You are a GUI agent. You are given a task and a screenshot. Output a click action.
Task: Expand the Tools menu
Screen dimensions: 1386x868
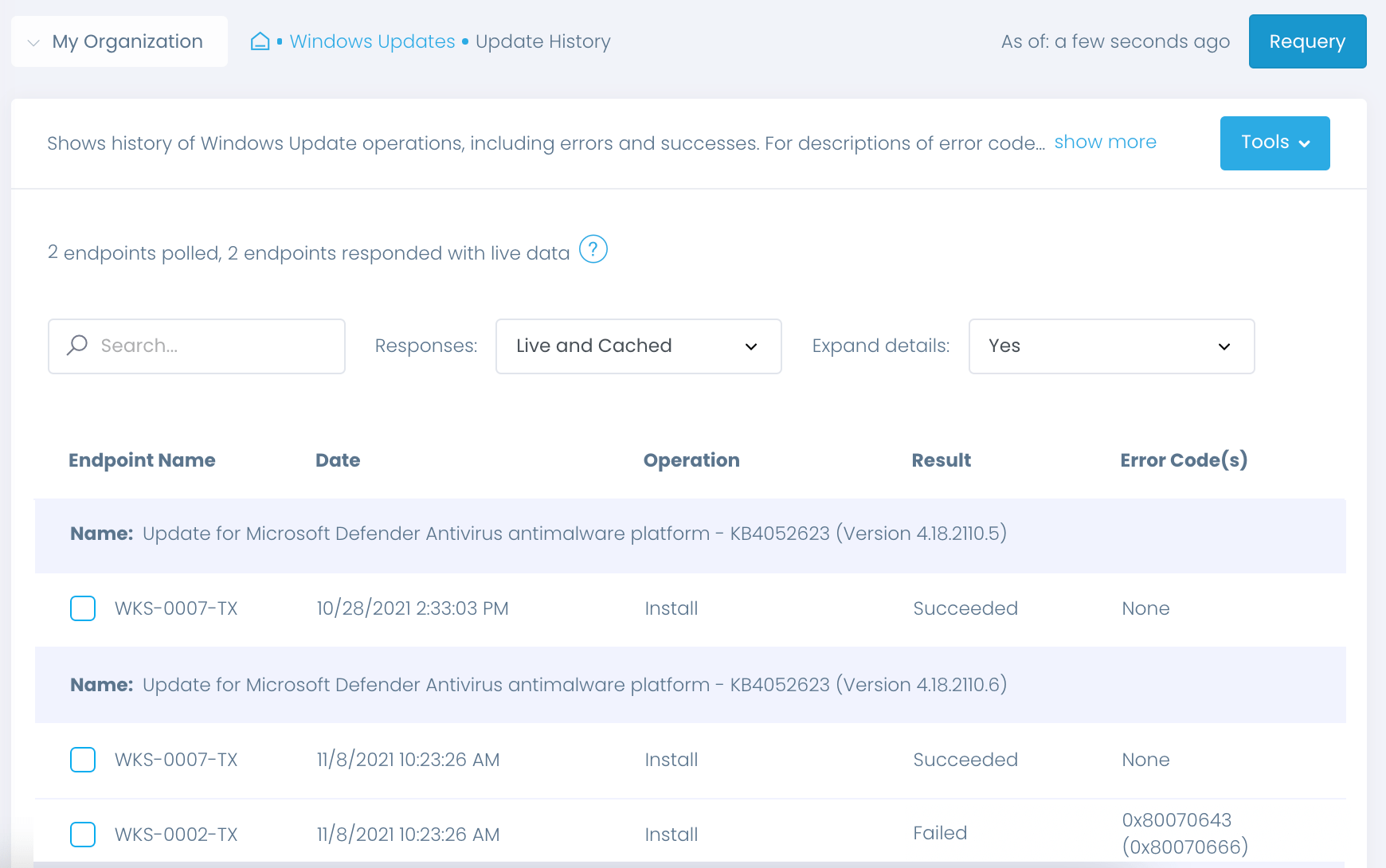[x=1274, y=143]
